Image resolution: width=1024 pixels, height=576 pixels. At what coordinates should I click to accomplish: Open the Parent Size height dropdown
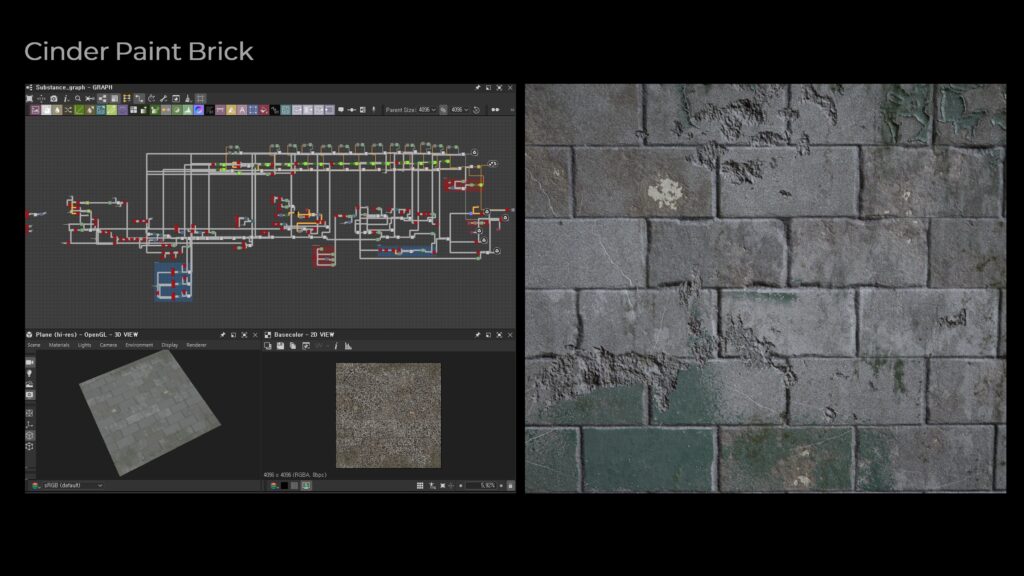click(x=459, y=110)
